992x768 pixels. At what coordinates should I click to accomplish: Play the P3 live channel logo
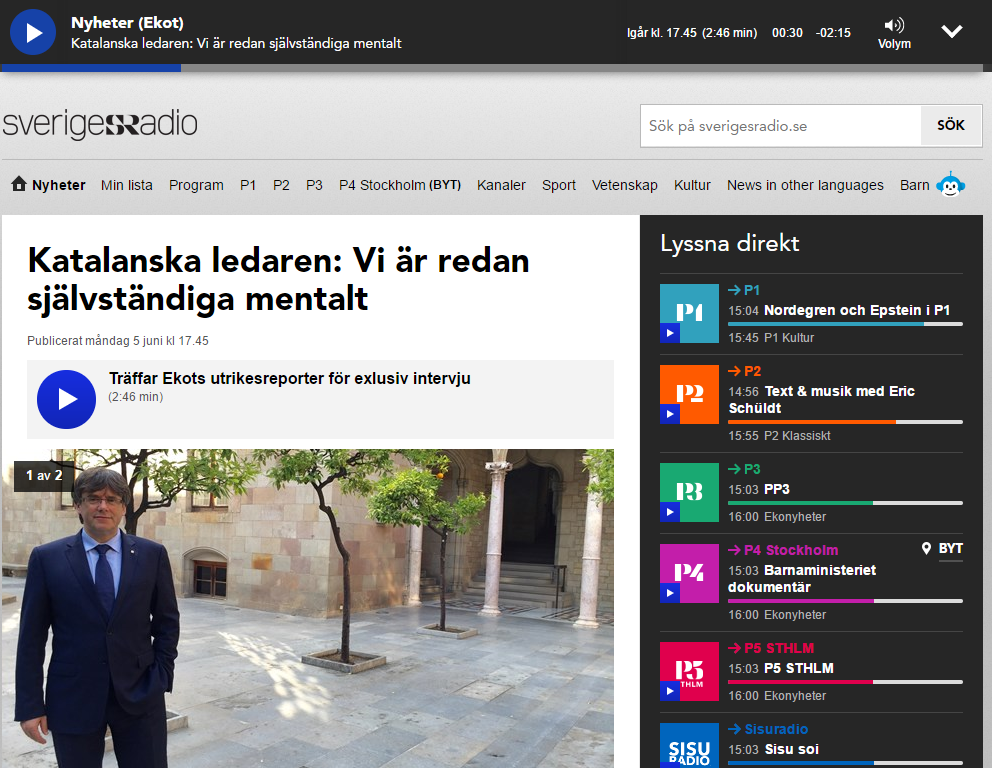689,492
